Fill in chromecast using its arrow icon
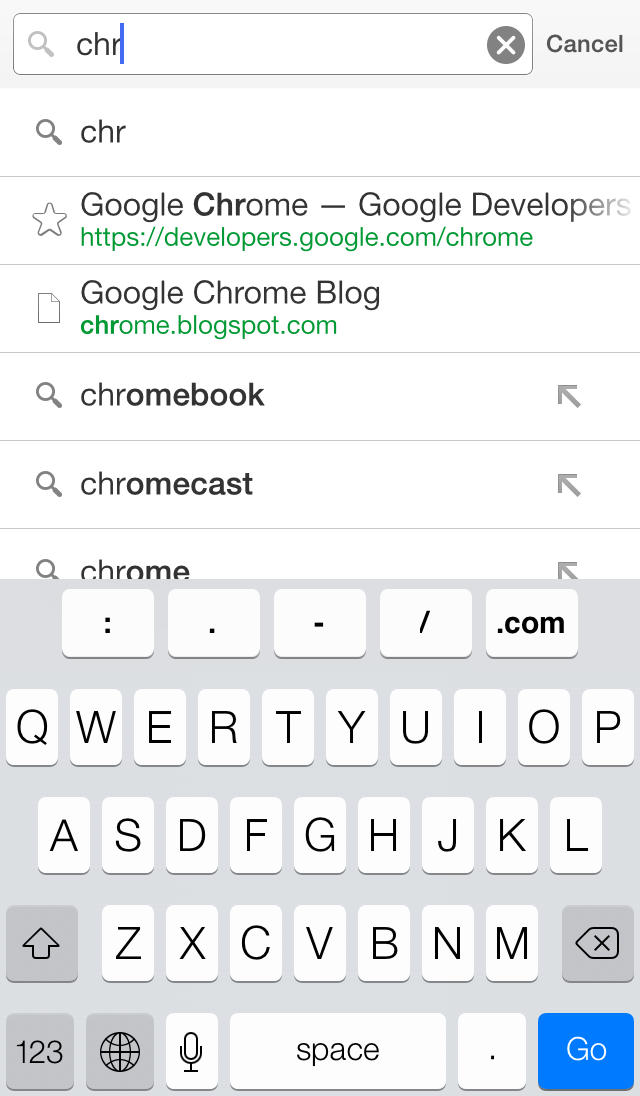 [568, 485]
